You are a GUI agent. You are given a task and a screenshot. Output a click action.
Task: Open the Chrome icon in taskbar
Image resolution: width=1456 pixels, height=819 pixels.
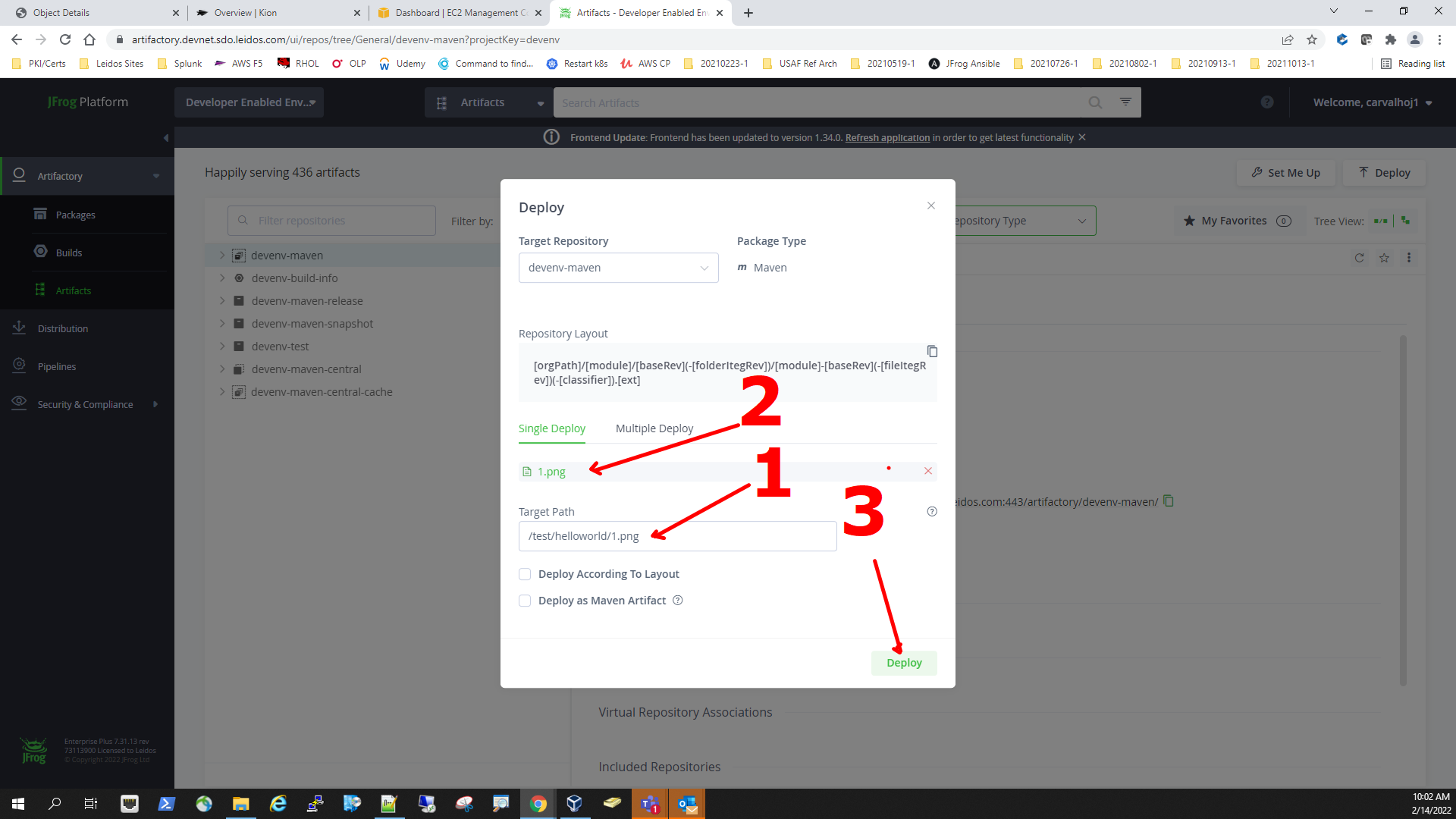[538, 804]
